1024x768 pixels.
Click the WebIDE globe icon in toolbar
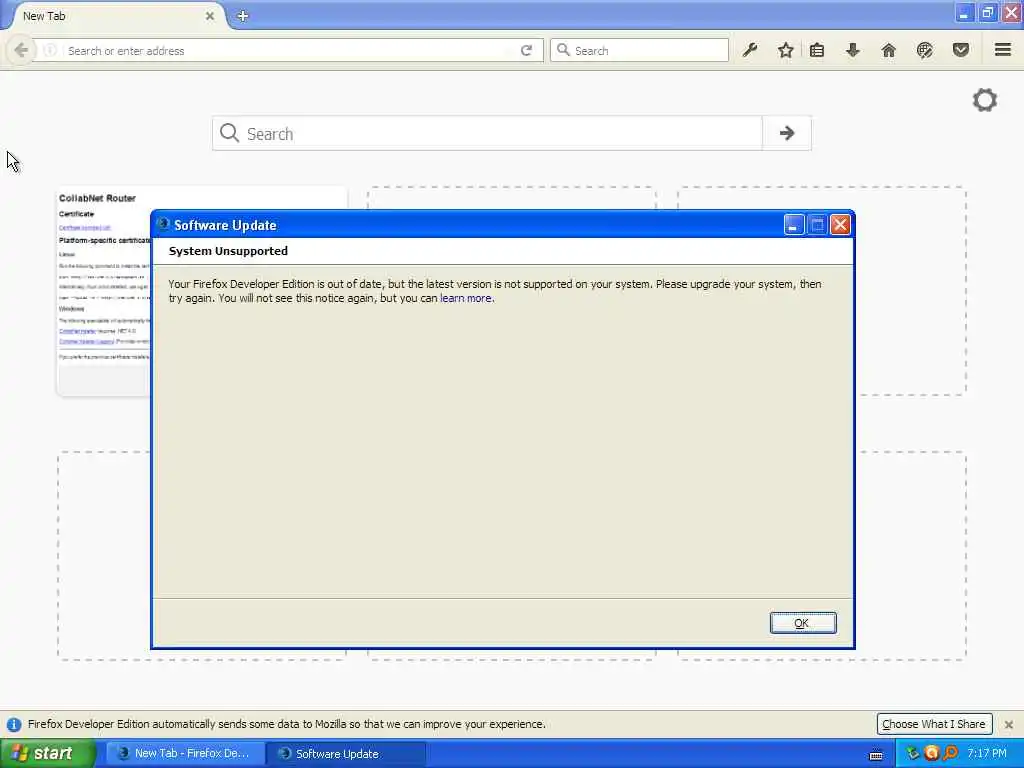click(924, 50)
